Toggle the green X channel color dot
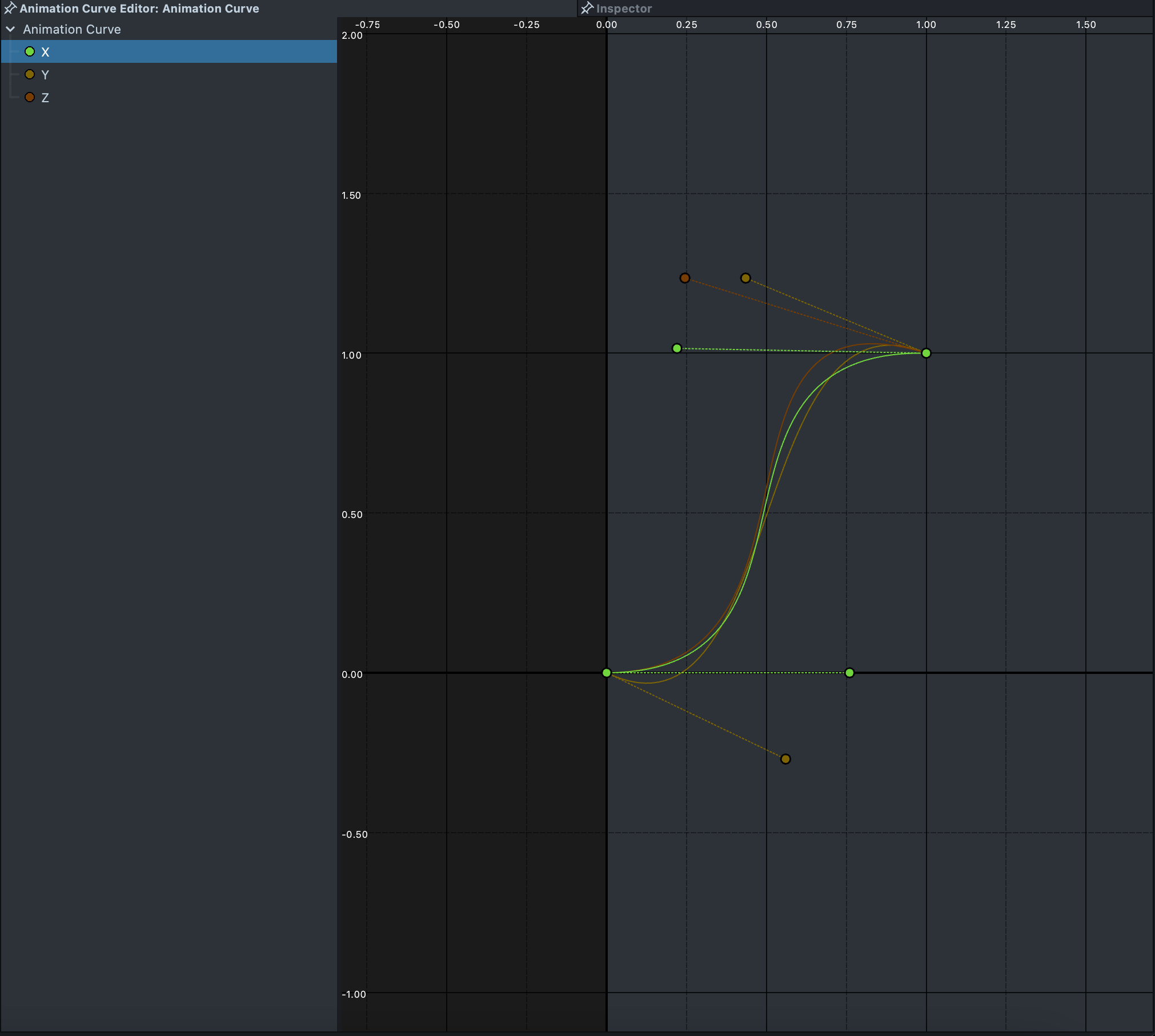 pos(30,52)
